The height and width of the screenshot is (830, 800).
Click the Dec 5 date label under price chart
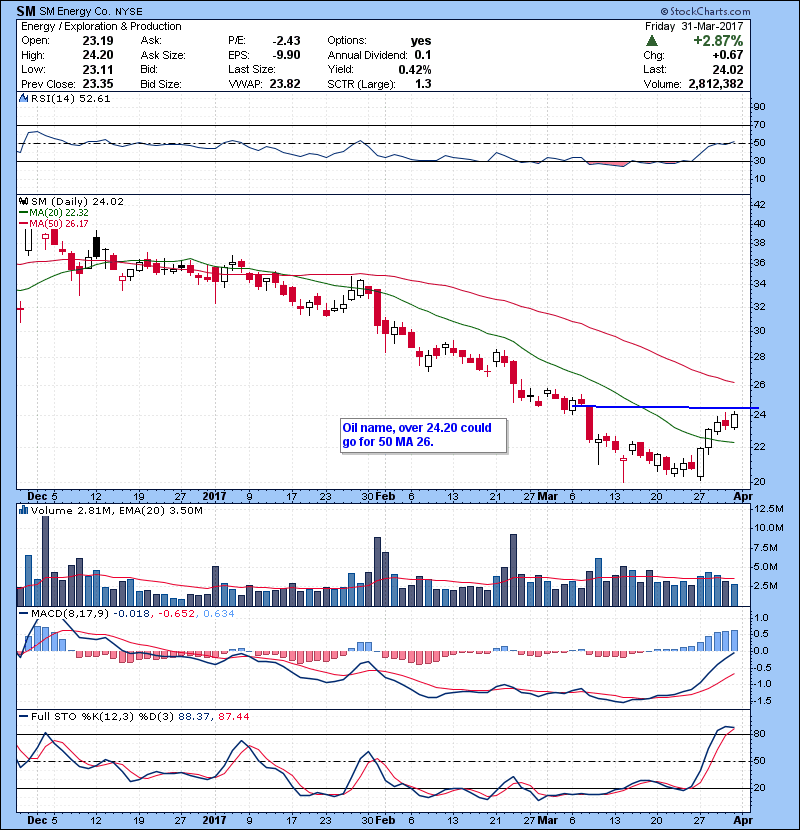click(x=42, y=496)
